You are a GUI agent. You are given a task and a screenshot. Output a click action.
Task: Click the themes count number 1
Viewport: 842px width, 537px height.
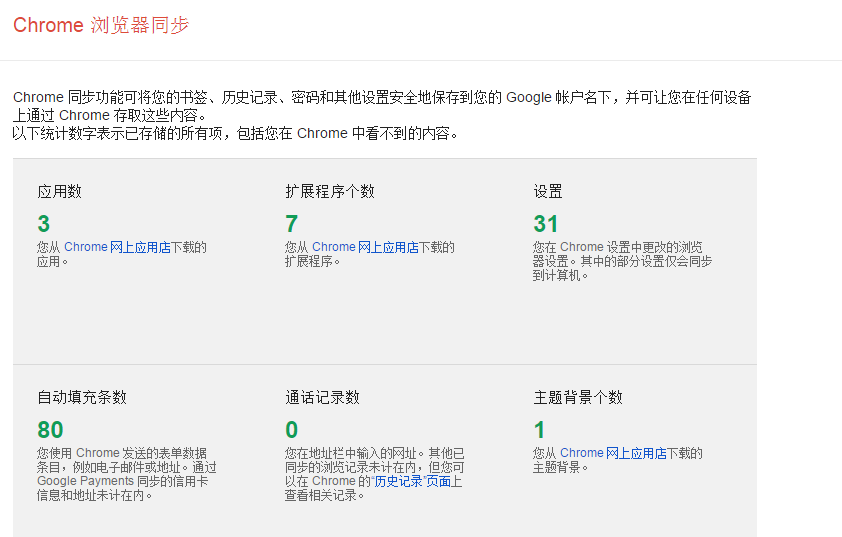coord(540,430)
